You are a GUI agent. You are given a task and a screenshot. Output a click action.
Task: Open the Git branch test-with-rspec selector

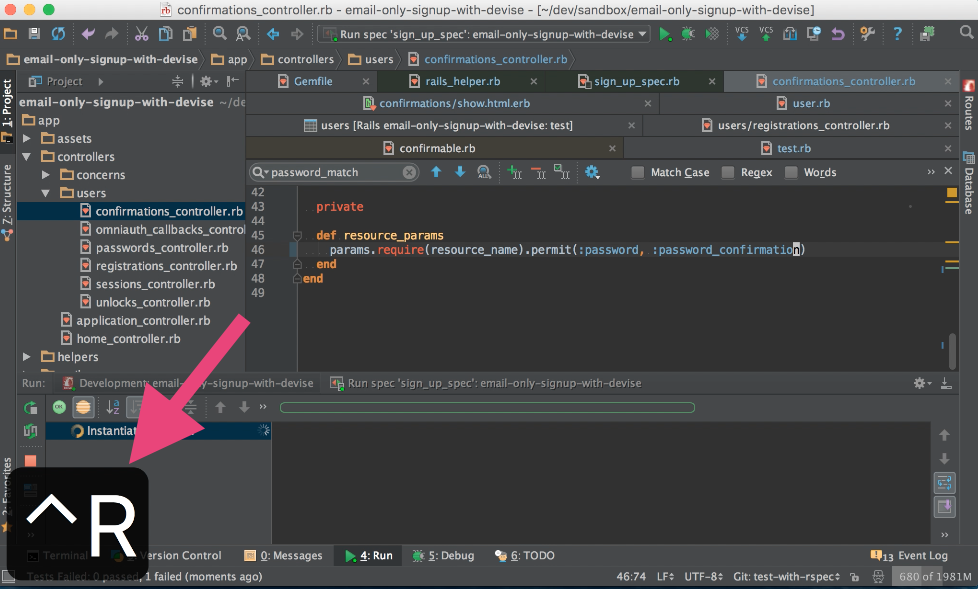787,577
